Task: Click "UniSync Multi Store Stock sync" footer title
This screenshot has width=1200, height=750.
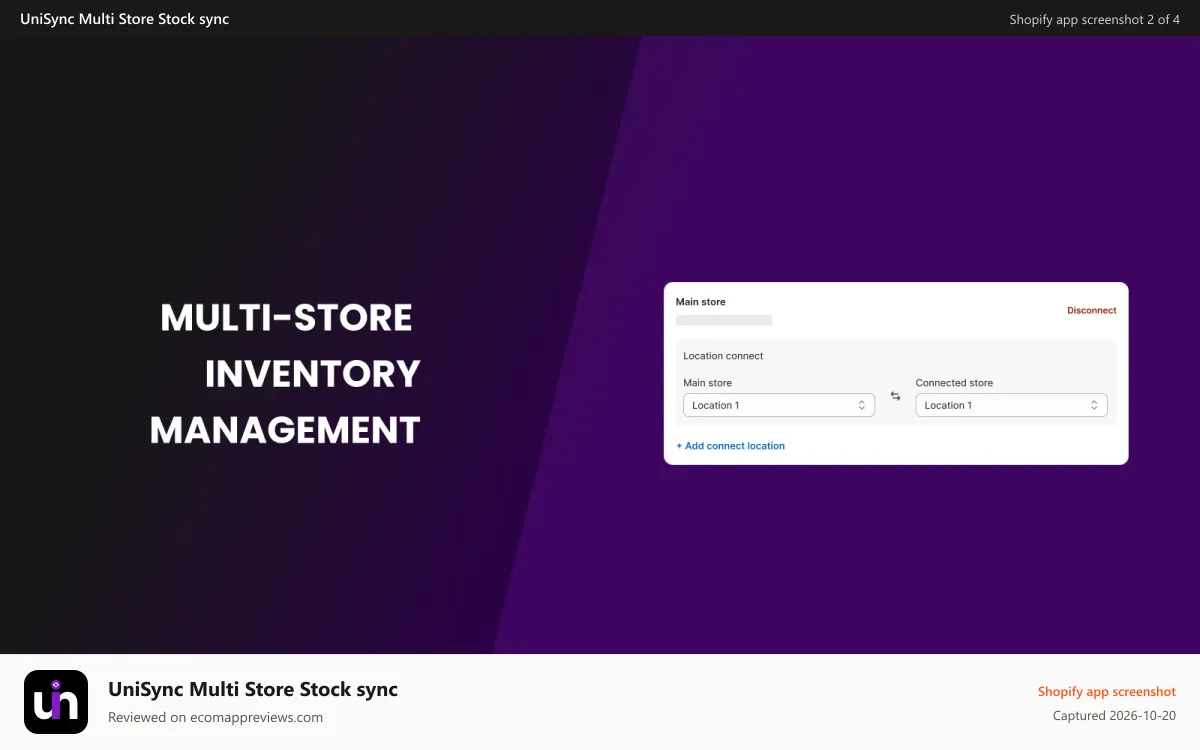Action: (x=253, y=689)
